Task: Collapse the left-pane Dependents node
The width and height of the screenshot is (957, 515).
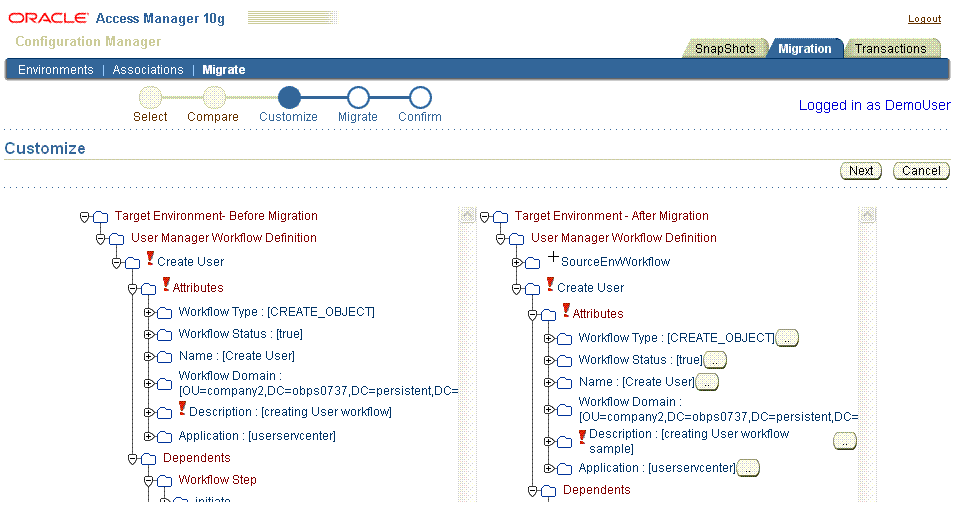Action: [132, 458]
